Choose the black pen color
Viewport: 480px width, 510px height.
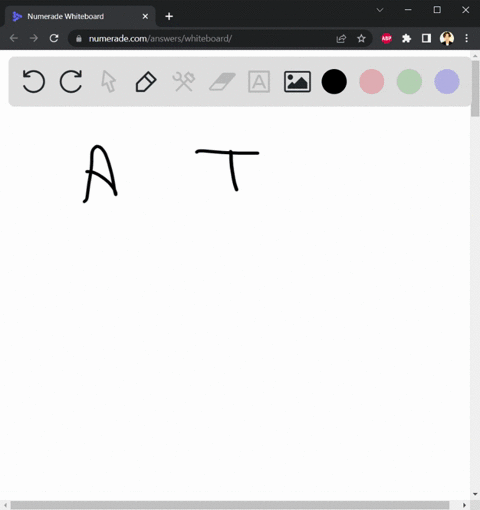click(x=334, y=81)
